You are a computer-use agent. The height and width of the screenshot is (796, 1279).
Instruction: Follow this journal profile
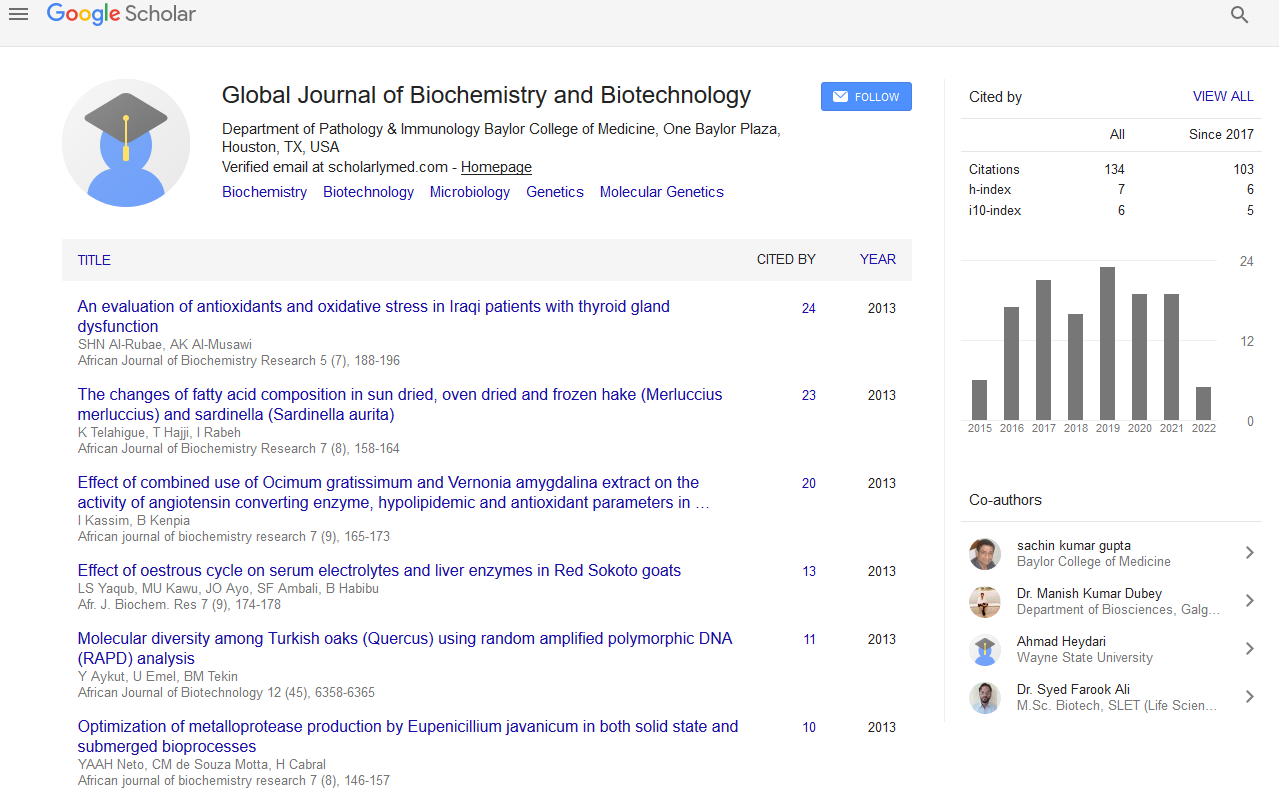tap(866, 97)
